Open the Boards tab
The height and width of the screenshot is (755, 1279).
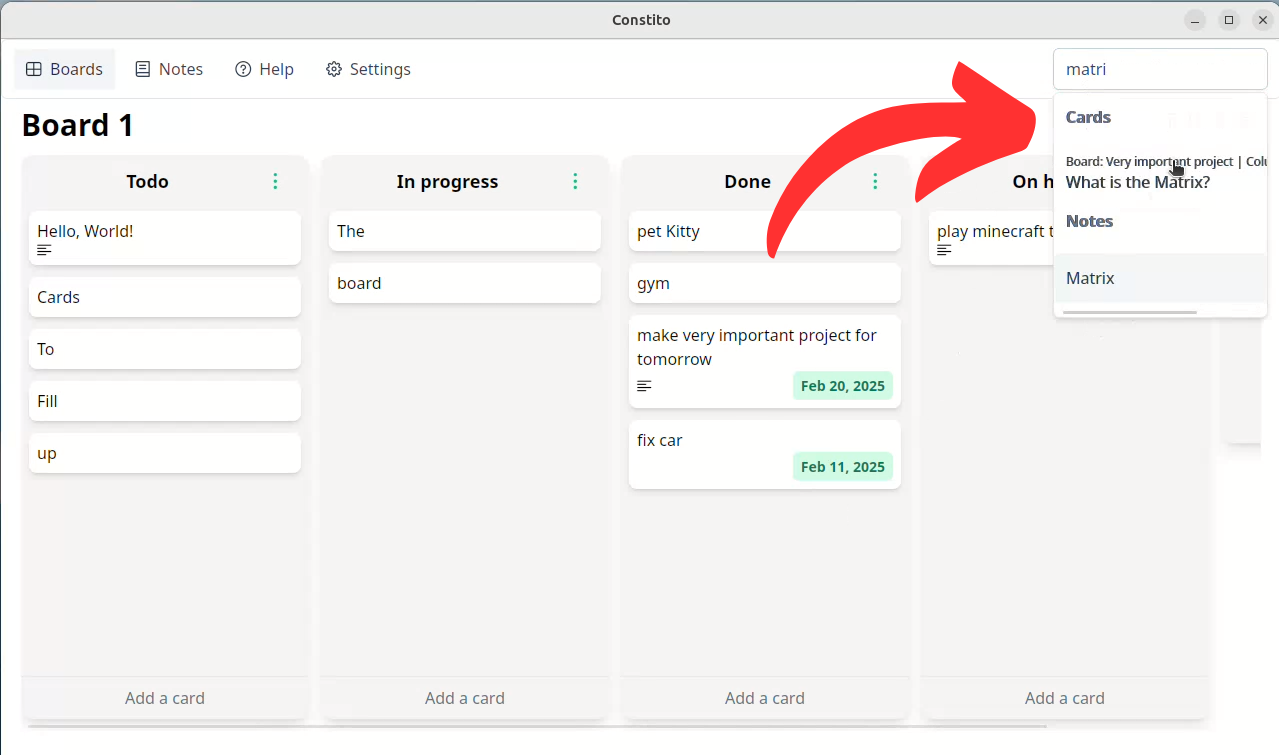[64, 69]
